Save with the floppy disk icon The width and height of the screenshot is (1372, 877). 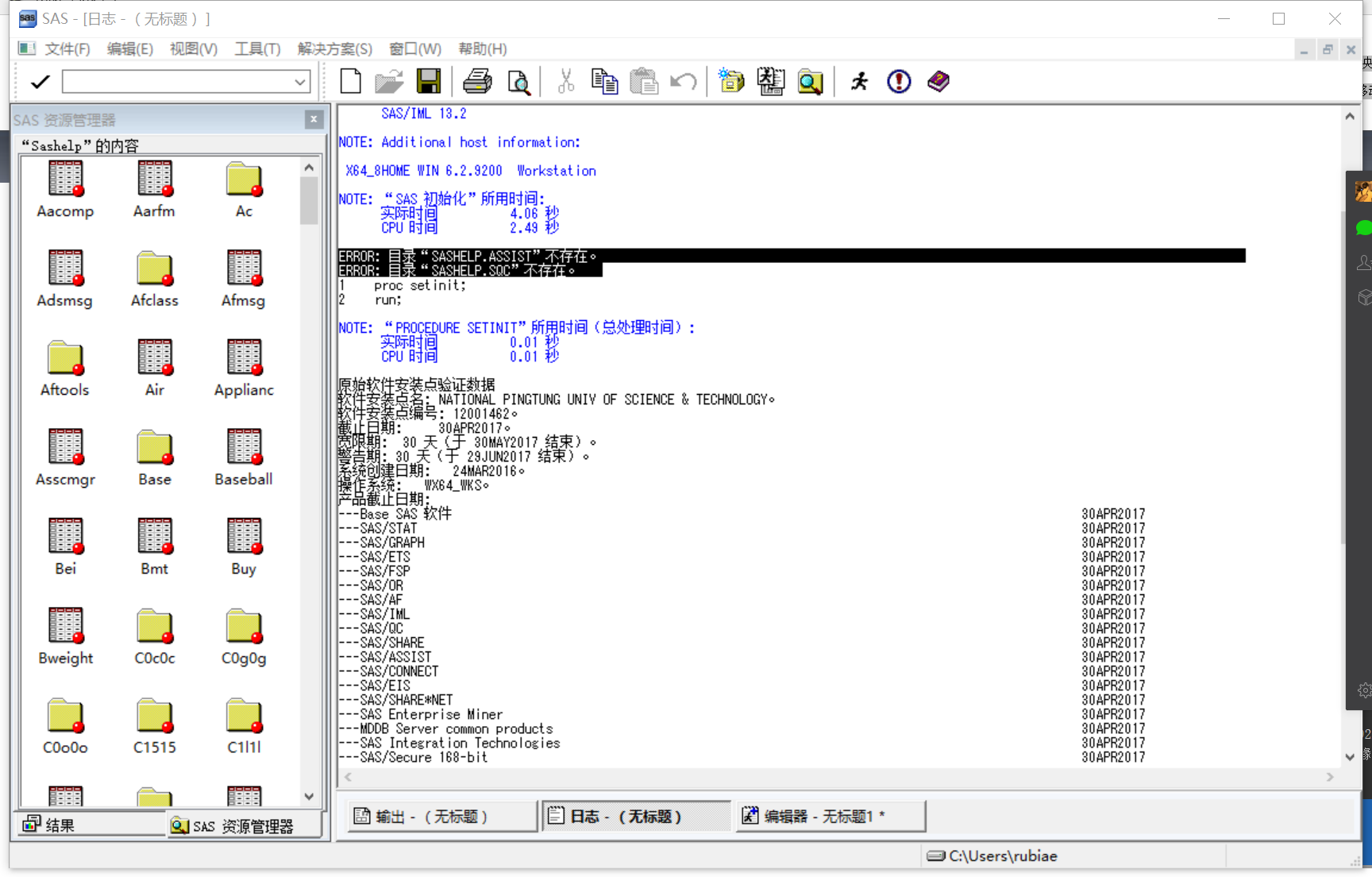pos(429,81)
